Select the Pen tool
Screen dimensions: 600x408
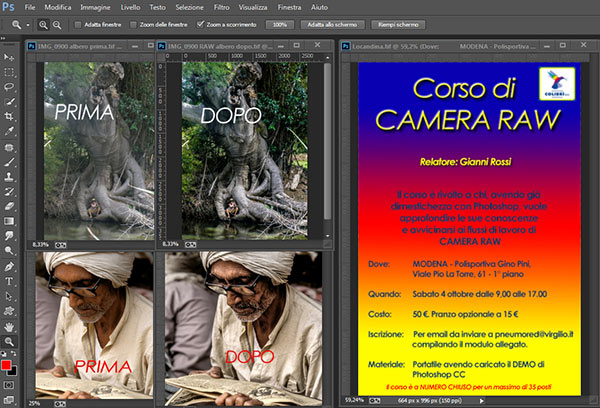click(x=9, y=267)
